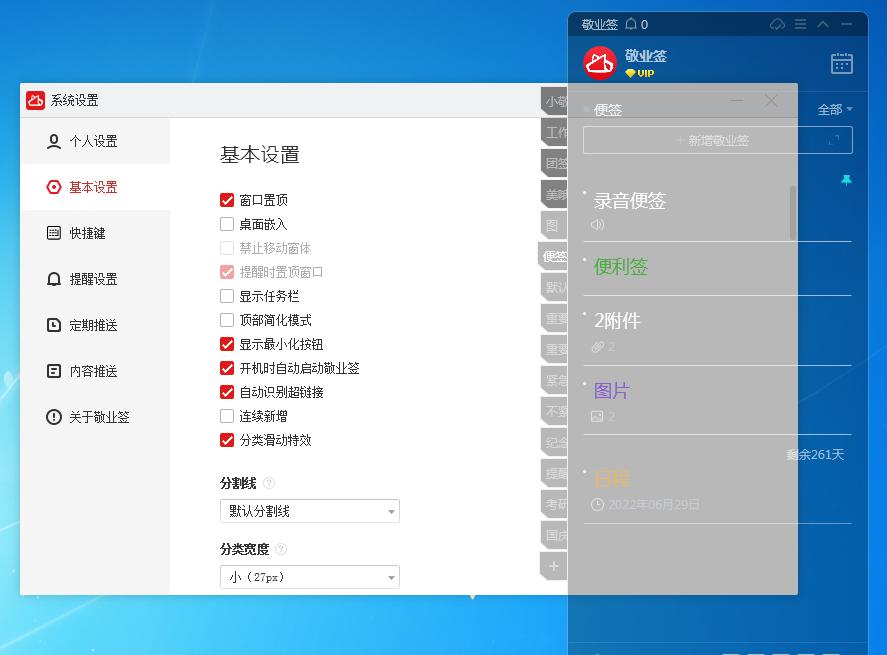Uncheck the 分类滑动特效 checkbox
887x655 pixels.
[227, 440]
